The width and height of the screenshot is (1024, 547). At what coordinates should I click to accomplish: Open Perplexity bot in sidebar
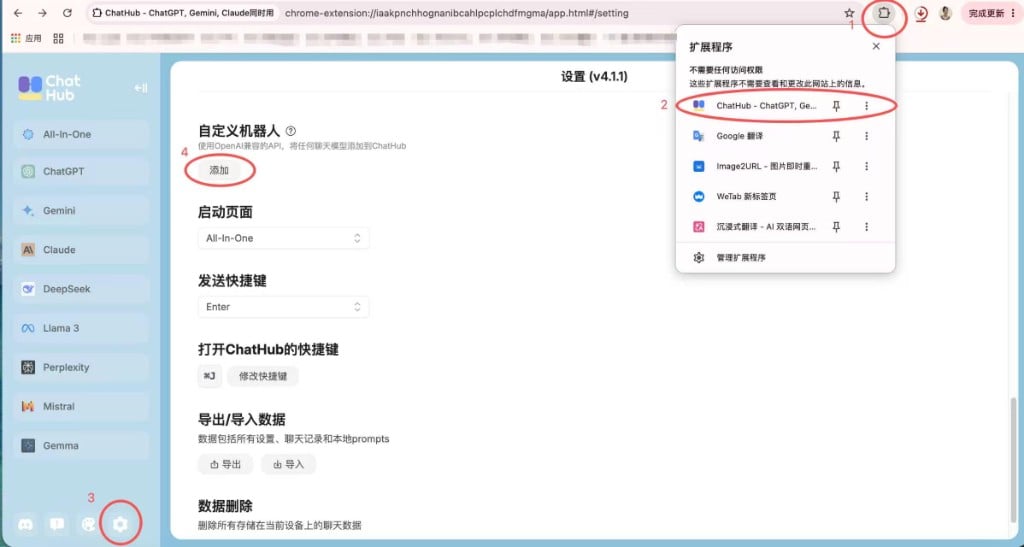[x=81, y=367]
